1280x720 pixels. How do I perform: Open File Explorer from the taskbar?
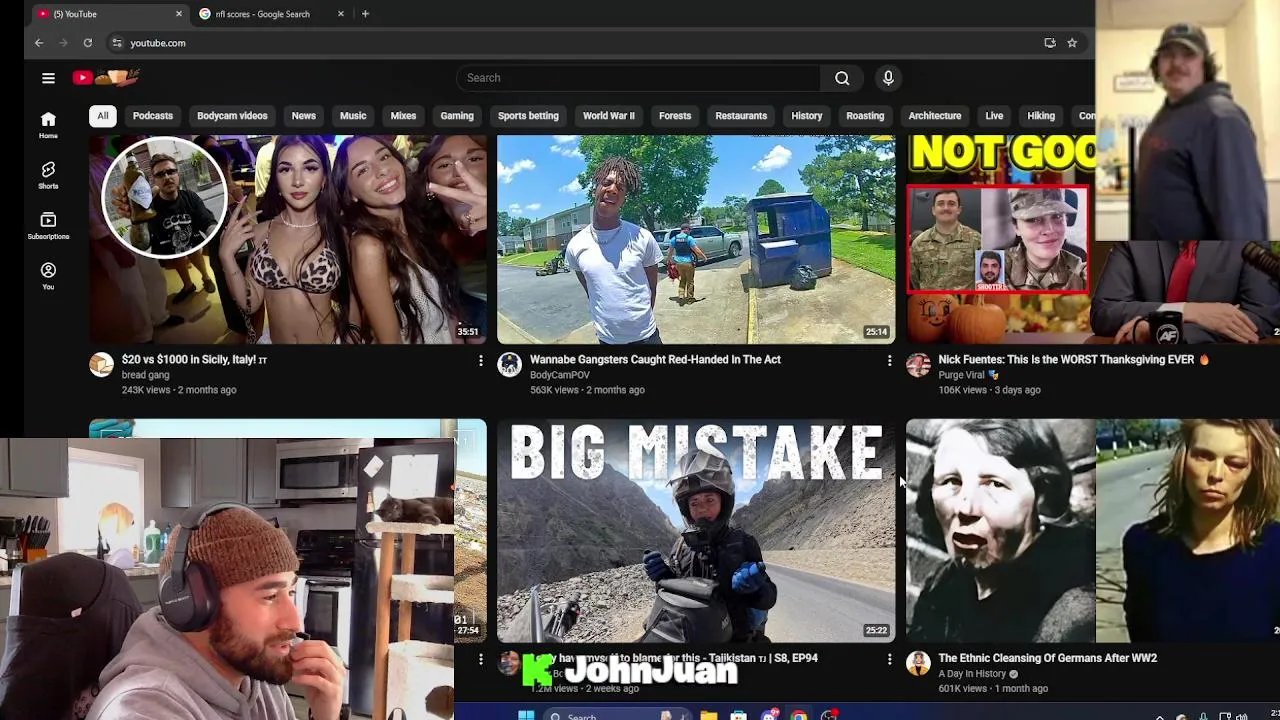[x=708, y=715]
